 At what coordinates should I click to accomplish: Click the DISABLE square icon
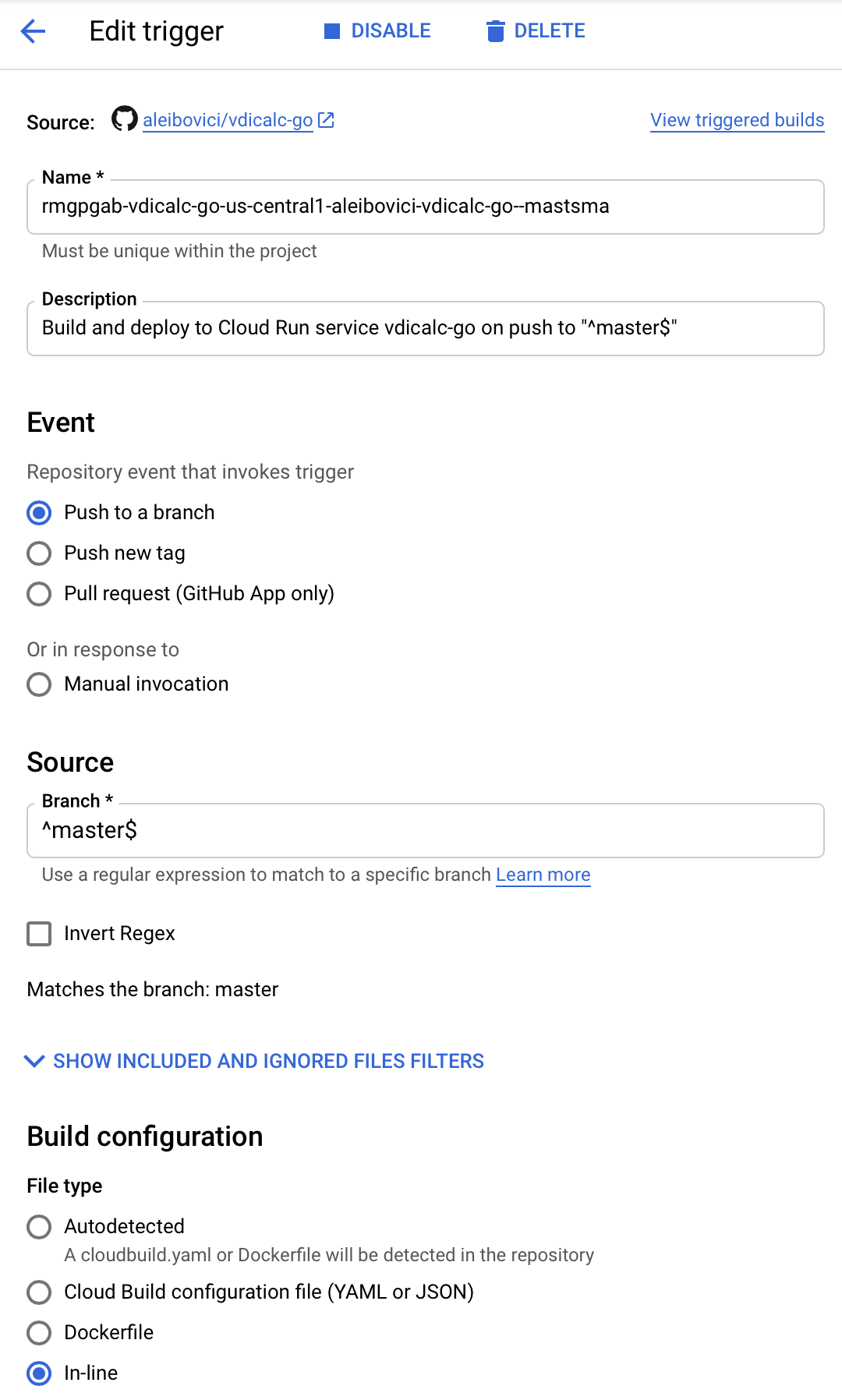[332, 31]
